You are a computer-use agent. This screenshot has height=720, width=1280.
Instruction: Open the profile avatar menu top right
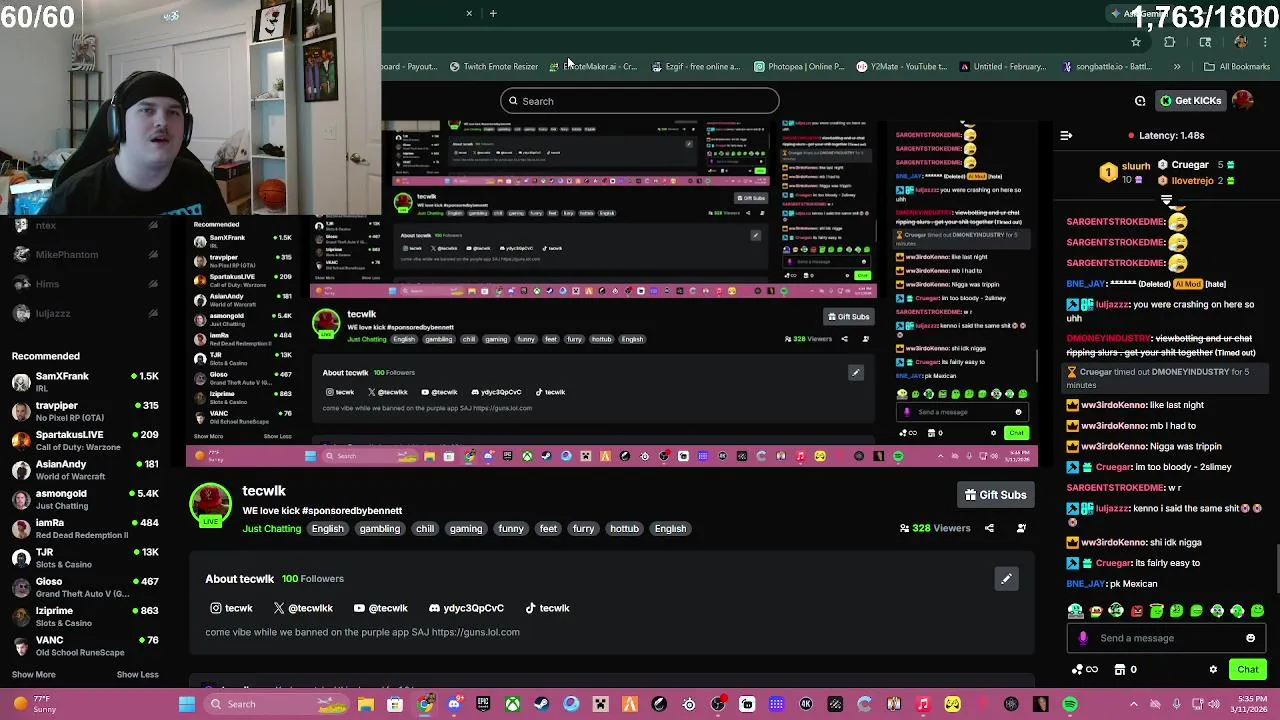(x=1243, y=101)
